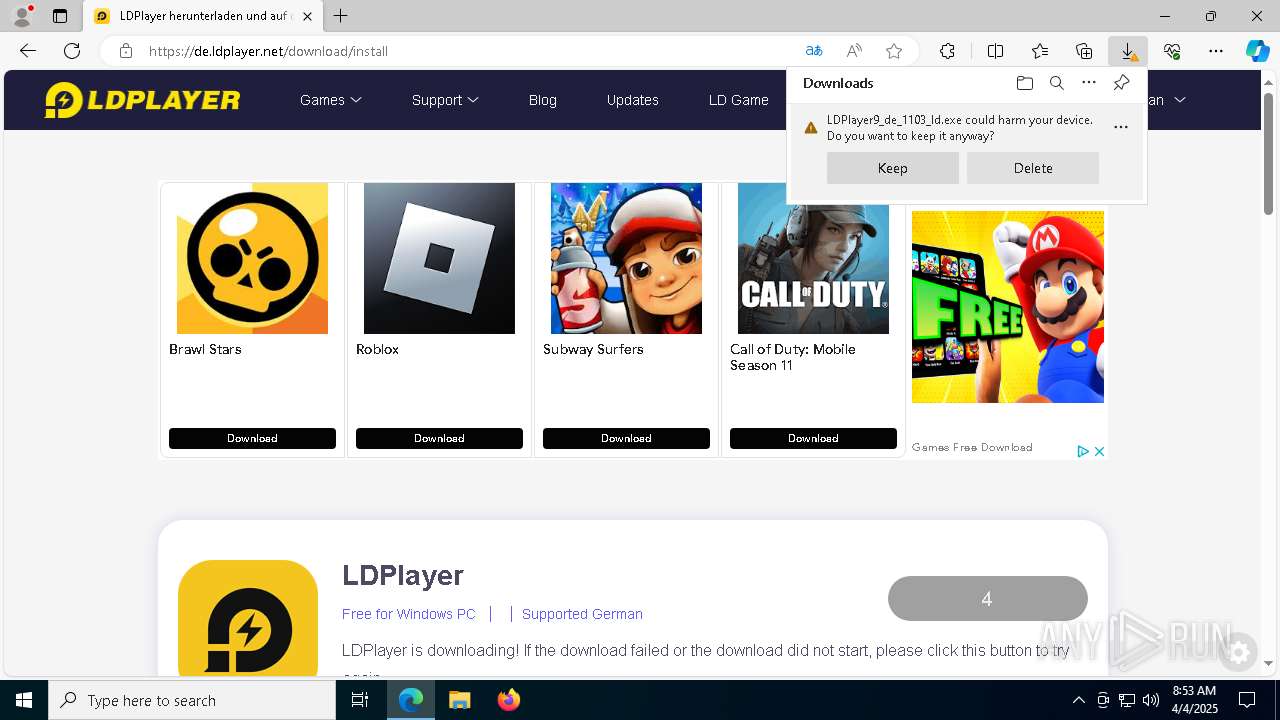Open the notification center
Viewport: 1280px width, 720px height.
click(1247, 700)
